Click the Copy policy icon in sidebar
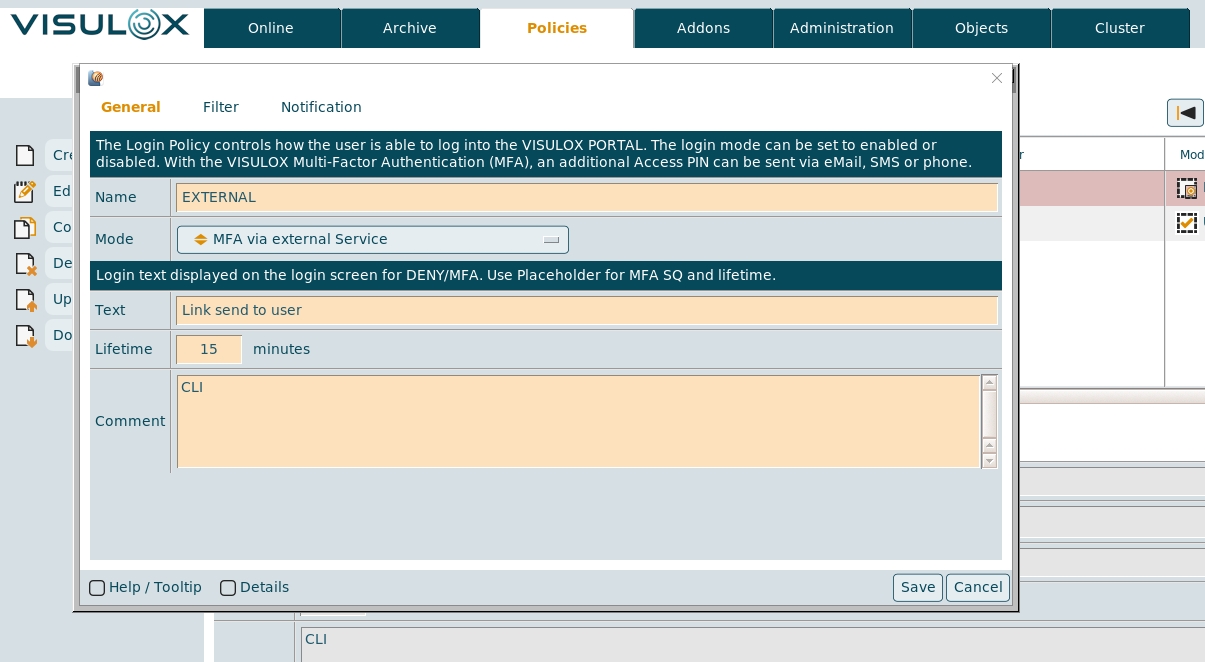Image resolution: width=1205 pixels, height=662 pixels. coord(25,228)
